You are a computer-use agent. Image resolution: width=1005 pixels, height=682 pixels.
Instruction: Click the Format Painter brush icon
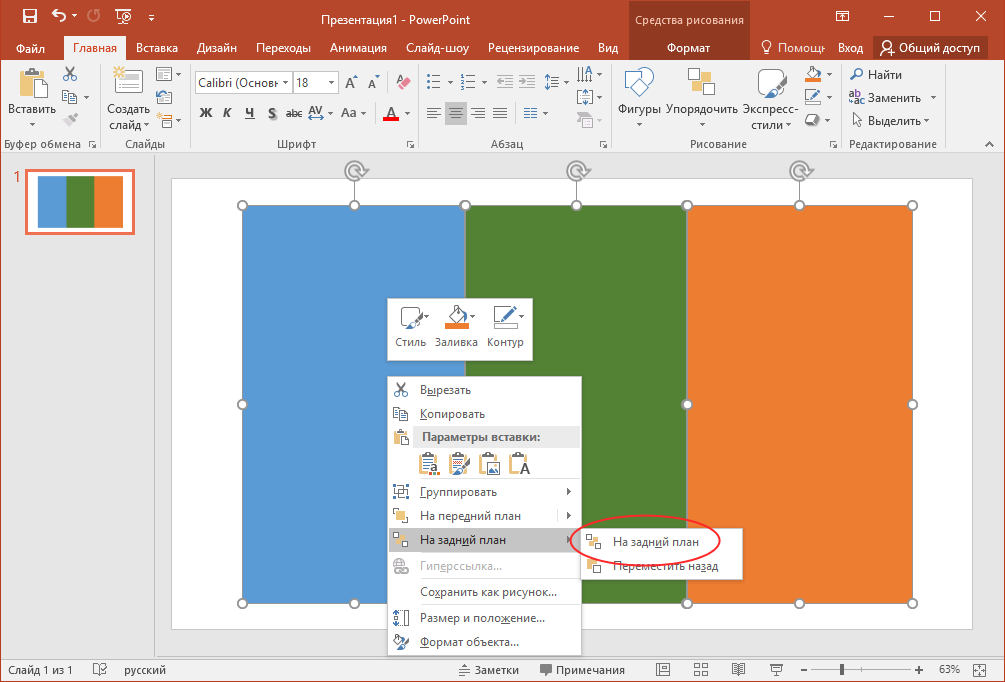(70, 120)
